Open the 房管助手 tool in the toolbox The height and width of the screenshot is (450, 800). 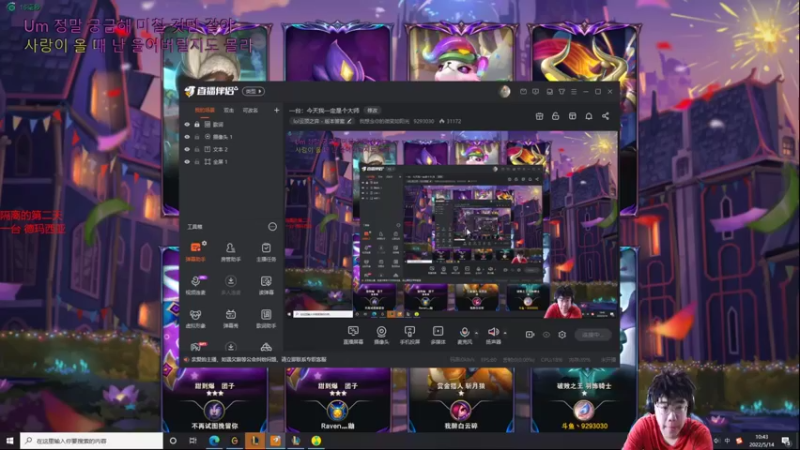tap(231, 252)
